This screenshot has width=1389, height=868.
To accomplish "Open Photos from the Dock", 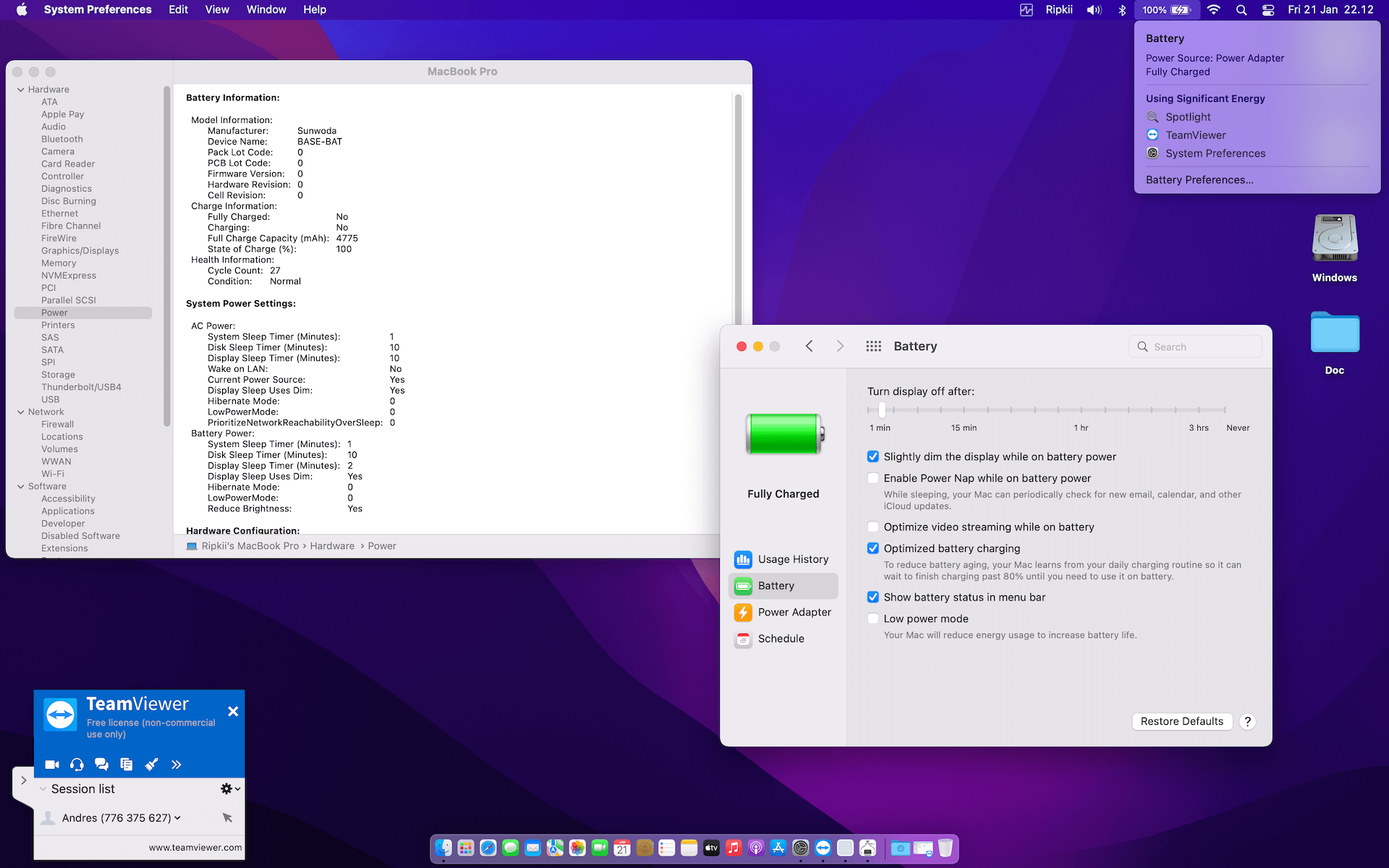I will [577, 848].
